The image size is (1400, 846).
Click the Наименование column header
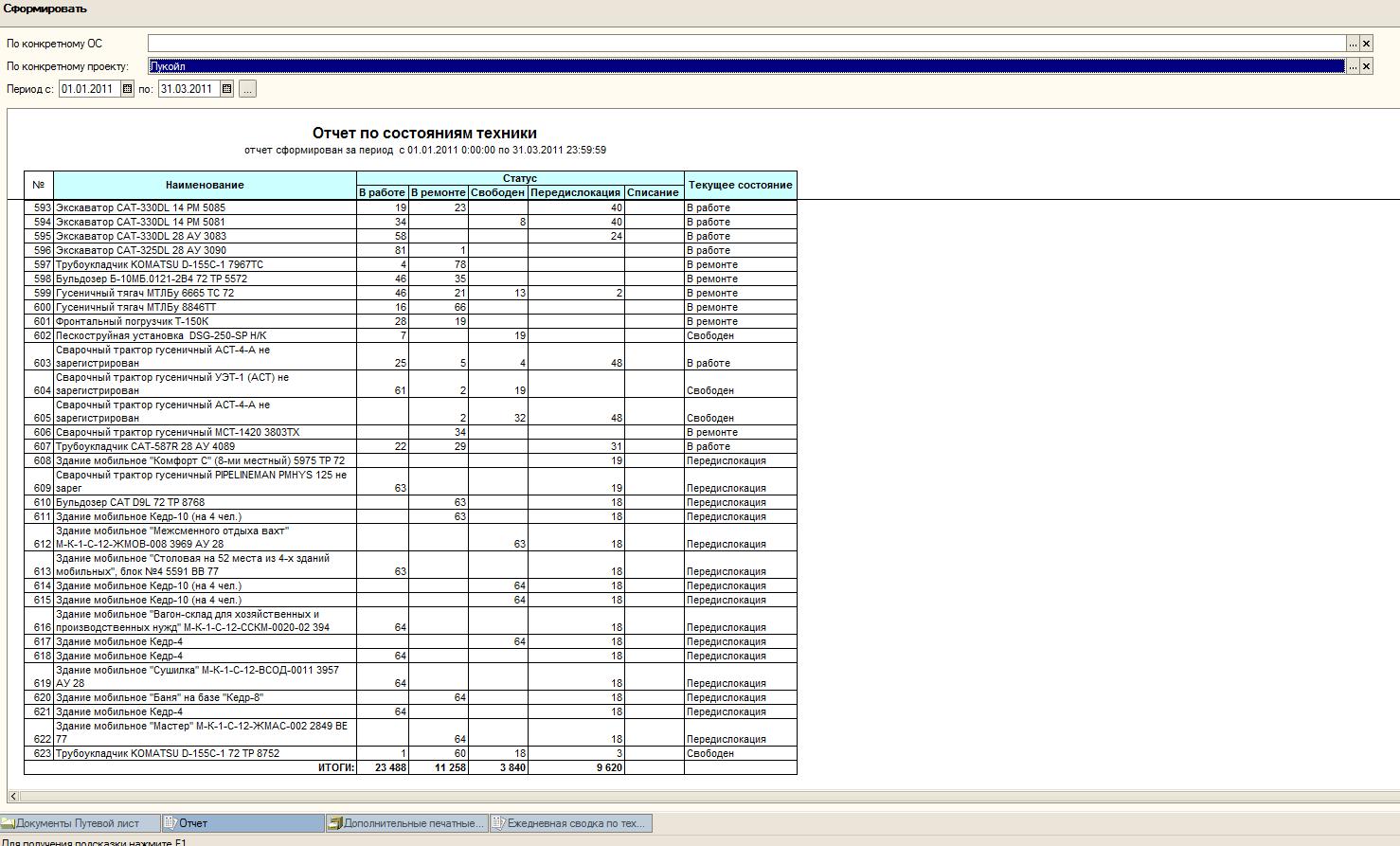coord(205,186)
